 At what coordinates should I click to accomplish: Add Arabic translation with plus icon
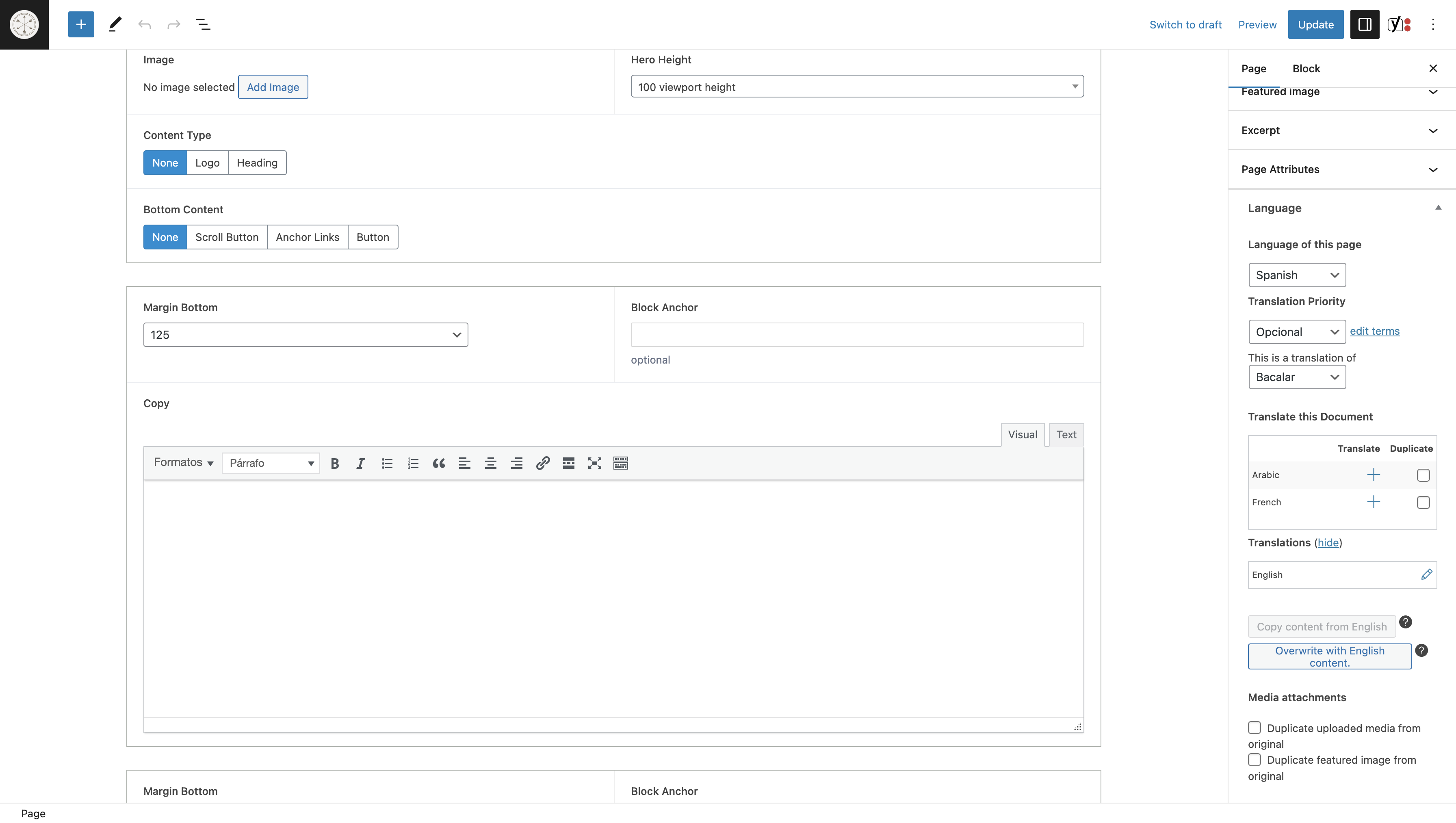click(1374, 475)
